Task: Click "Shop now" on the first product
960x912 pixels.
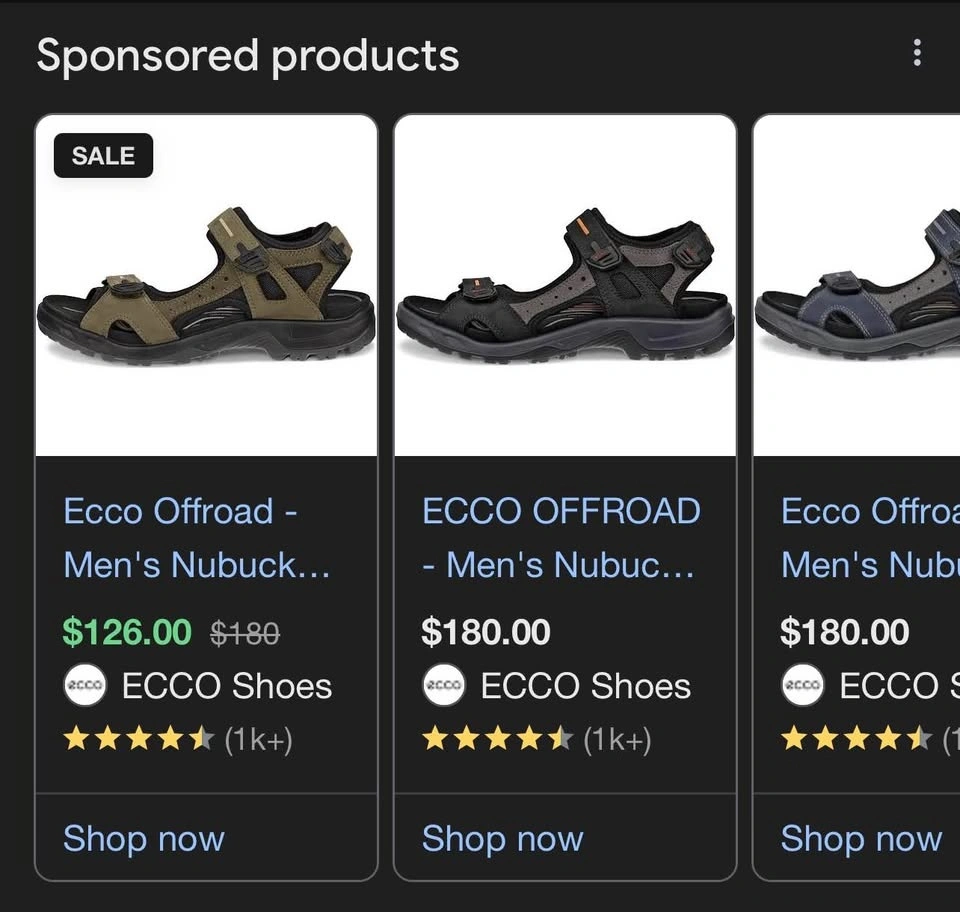Action: tap(144, 838)
